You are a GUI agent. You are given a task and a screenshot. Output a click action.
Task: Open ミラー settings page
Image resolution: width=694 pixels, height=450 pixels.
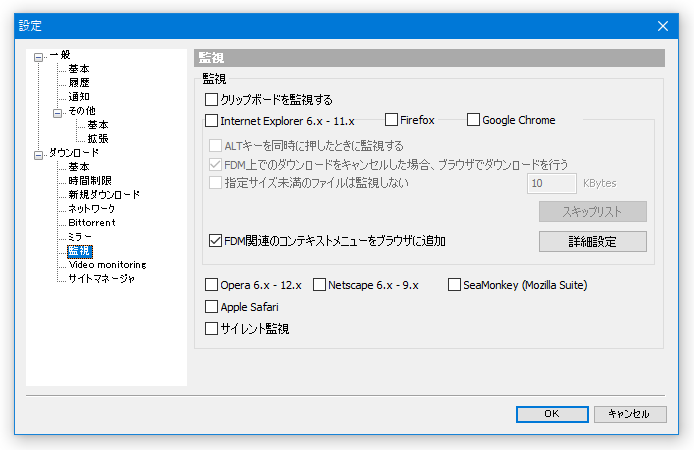(80, 237)
